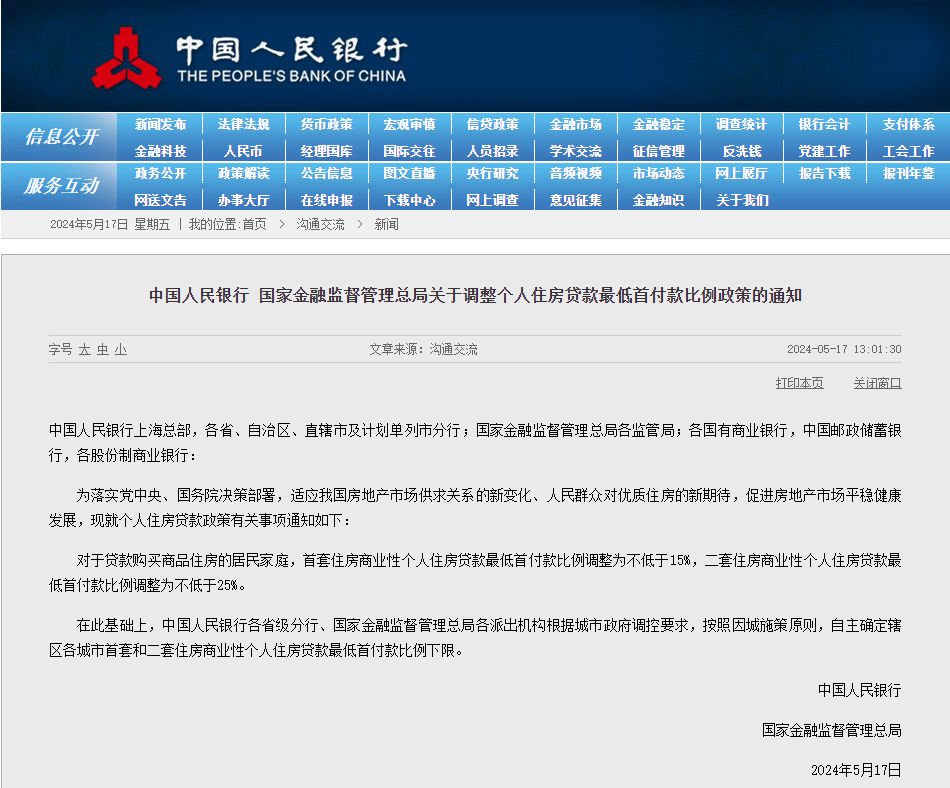Click the 信息公开 section header
Image resolution: width=950 pixels, height=788 pixels.
coord(61,136)
